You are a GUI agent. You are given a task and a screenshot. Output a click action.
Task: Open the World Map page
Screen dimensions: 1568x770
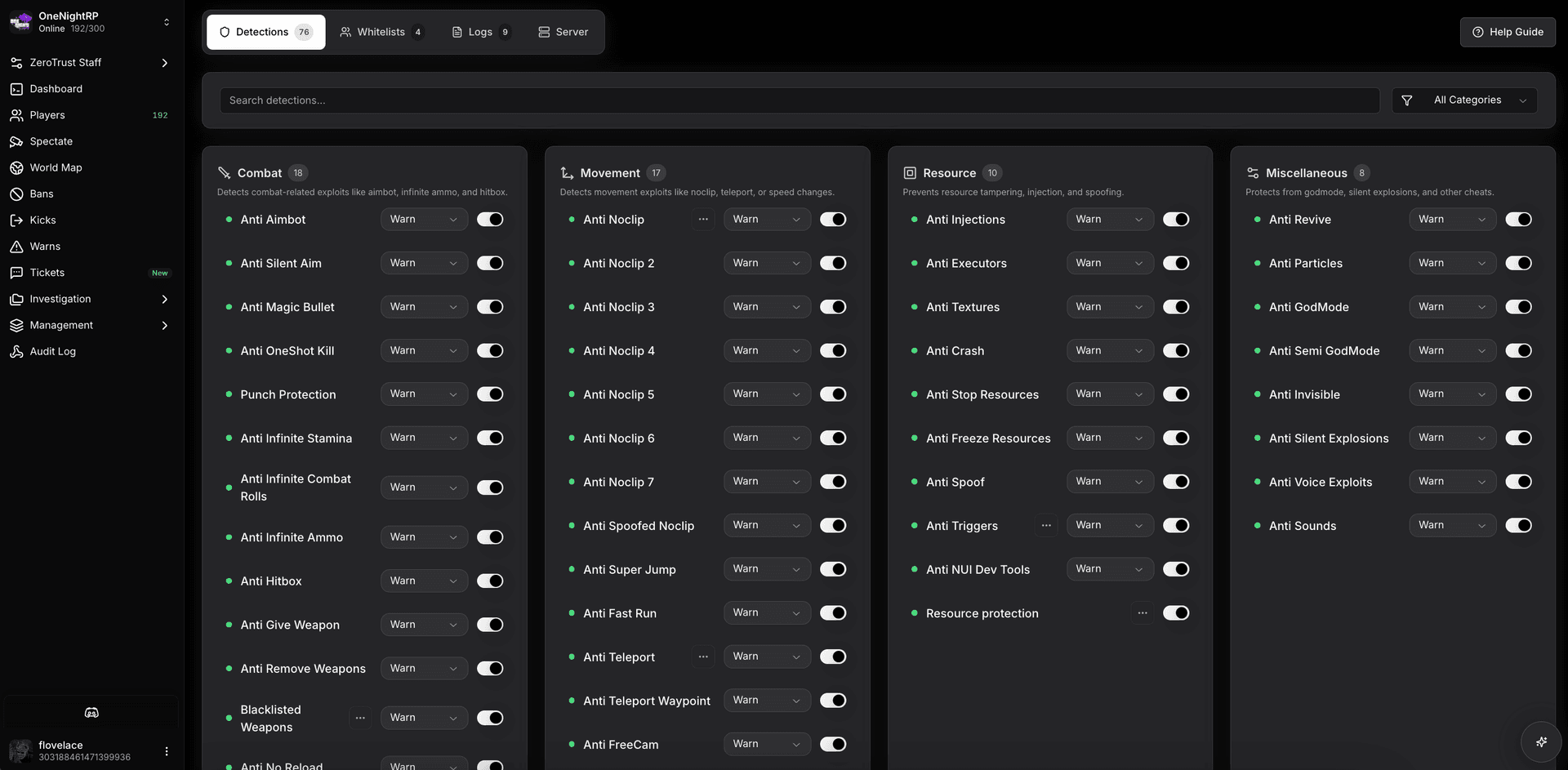tap(90, 167)
